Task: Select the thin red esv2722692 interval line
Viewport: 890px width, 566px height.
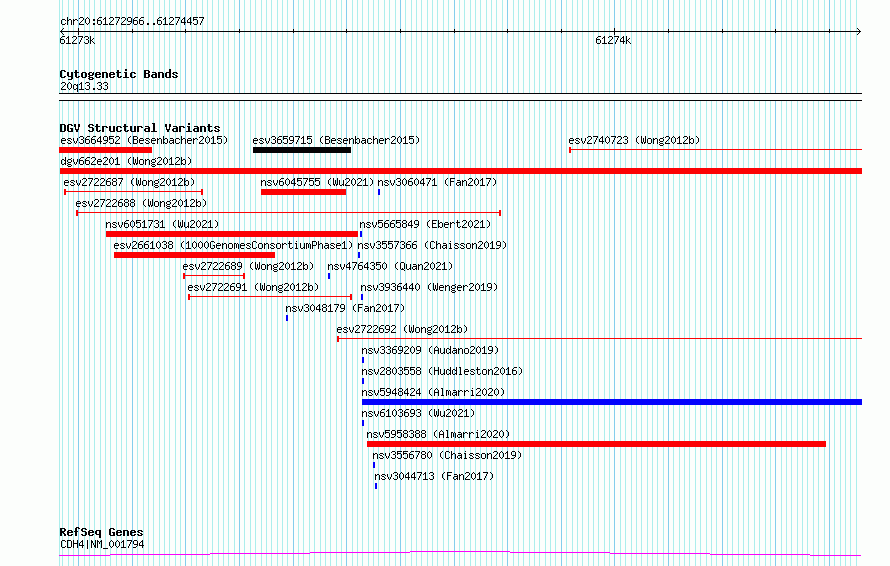Action: [x=599, y=339]
